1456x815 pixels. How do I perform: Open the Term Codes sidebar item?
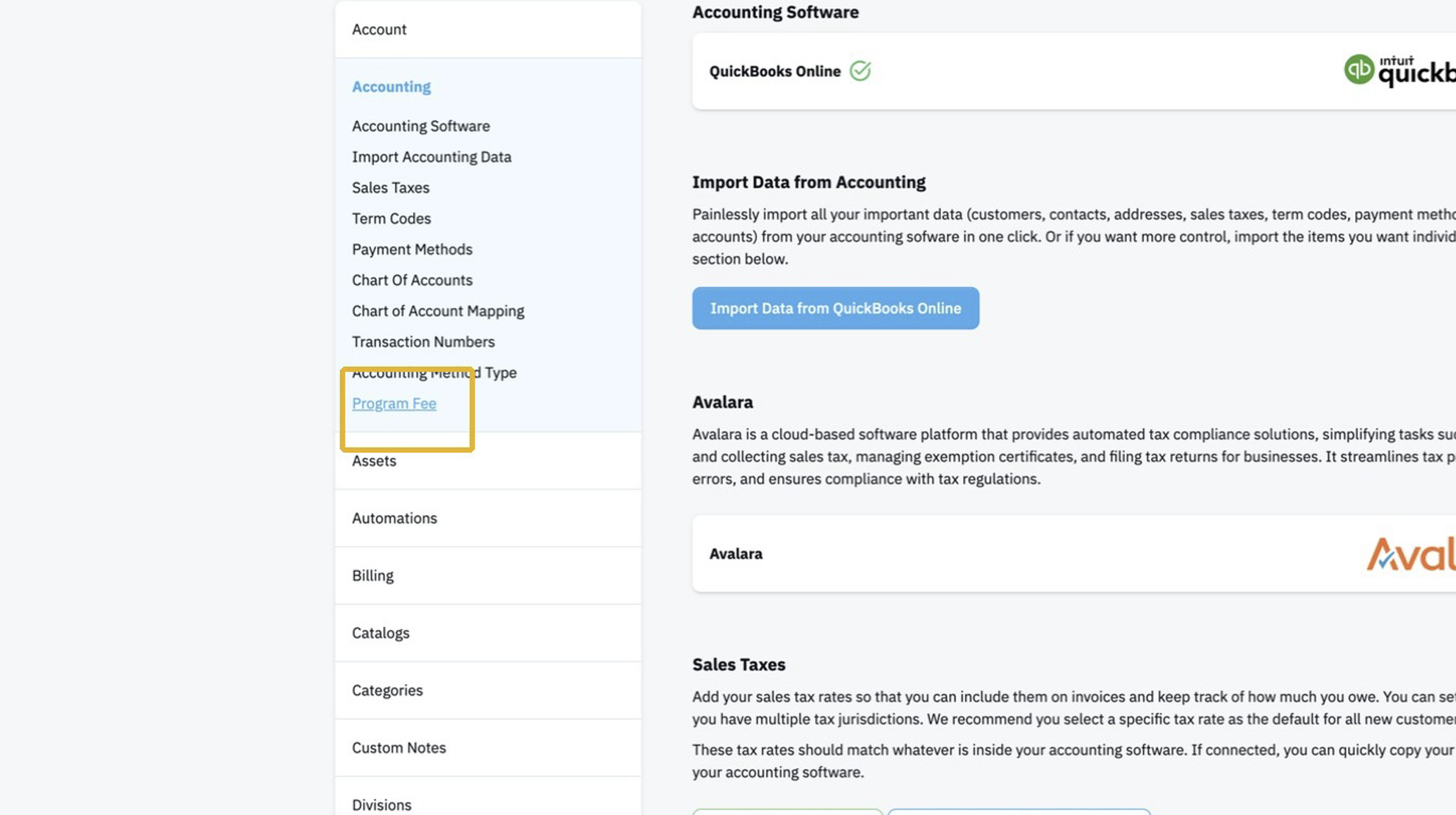click(x=391, y=219)
